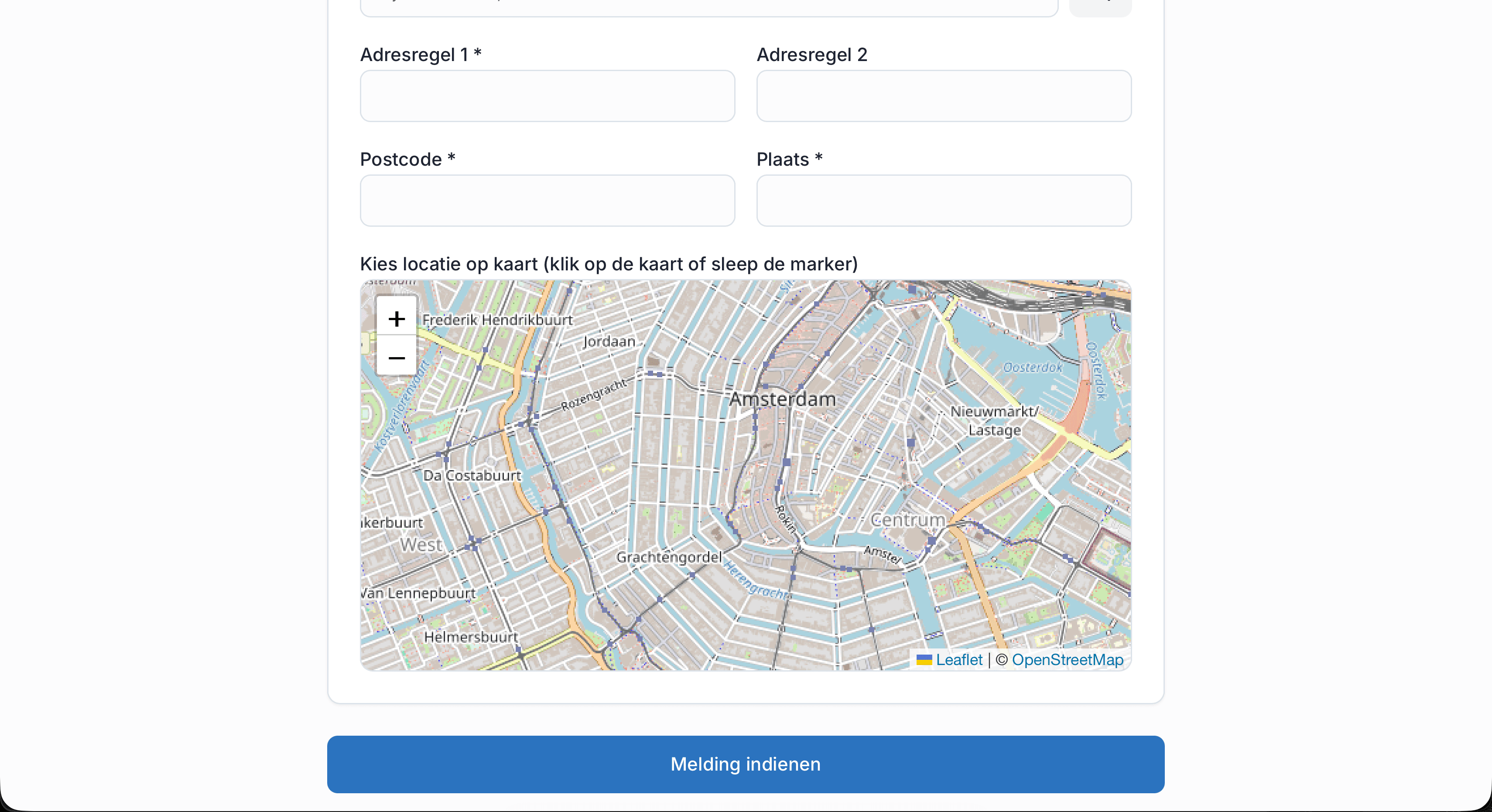Click Nieuwmarkt/Lastage on the map
The height and width of the screenshot is (812, 1492).
coord(995,420)
